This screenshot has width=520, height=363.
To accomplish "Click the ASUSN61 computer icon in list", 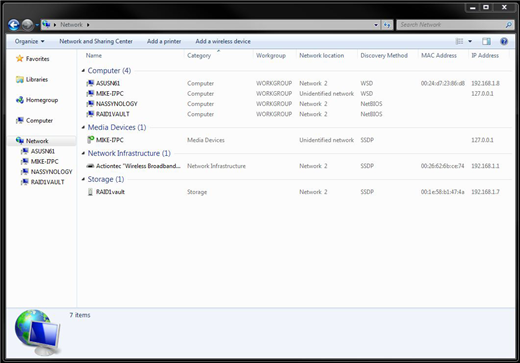I will (x=90, y=83).
